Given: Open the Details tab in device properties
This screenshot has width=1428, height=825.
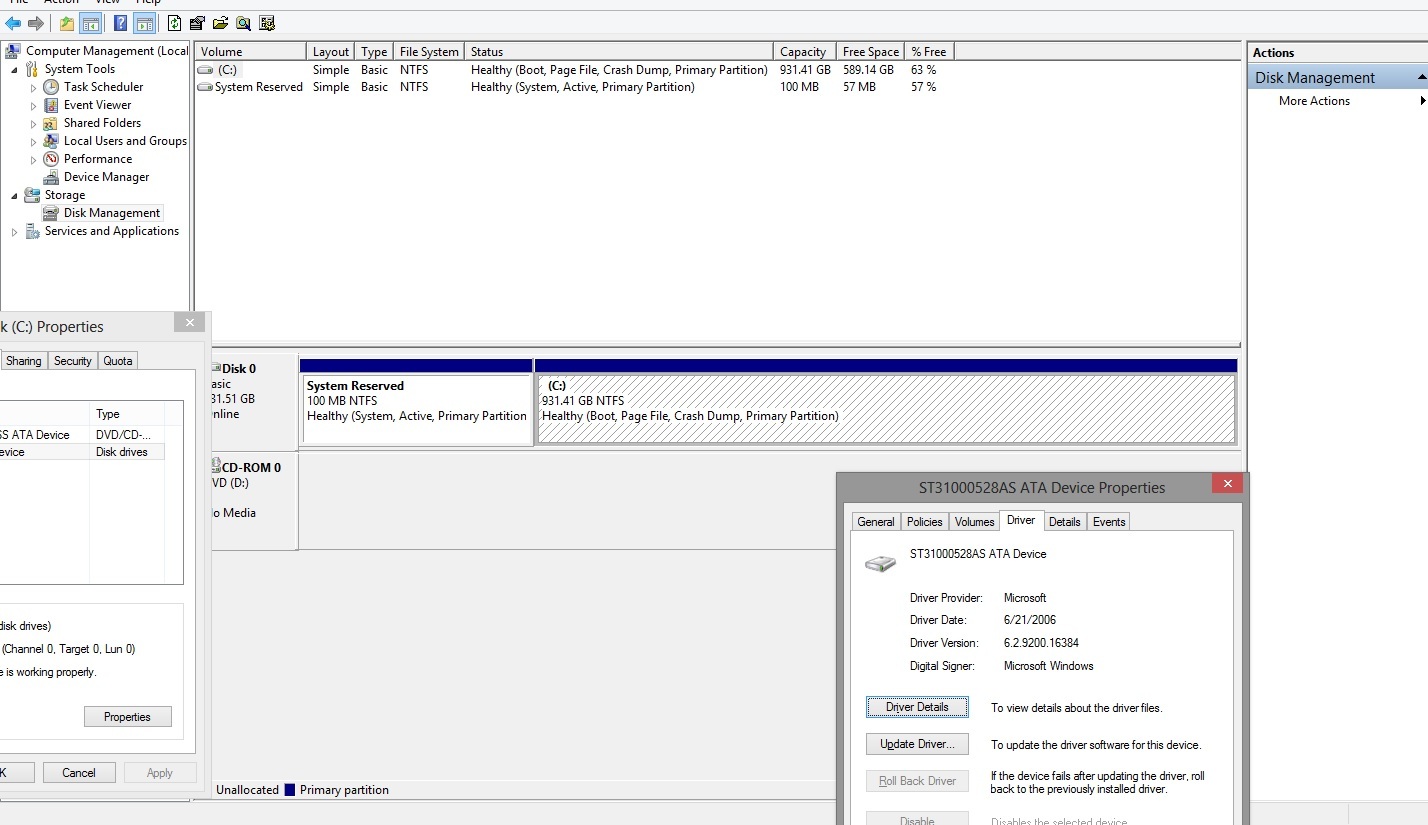Looking at the screenshot, I should coord(1064,522).
